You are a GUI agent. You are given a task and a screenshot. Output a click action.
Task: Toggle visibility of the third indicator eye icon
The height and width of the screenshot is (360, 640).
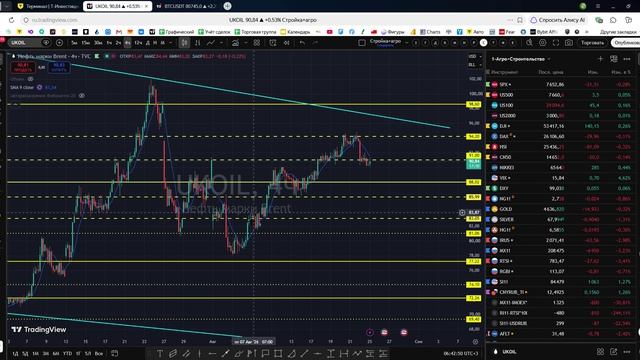pyautogui.click(x=82, y=96)
